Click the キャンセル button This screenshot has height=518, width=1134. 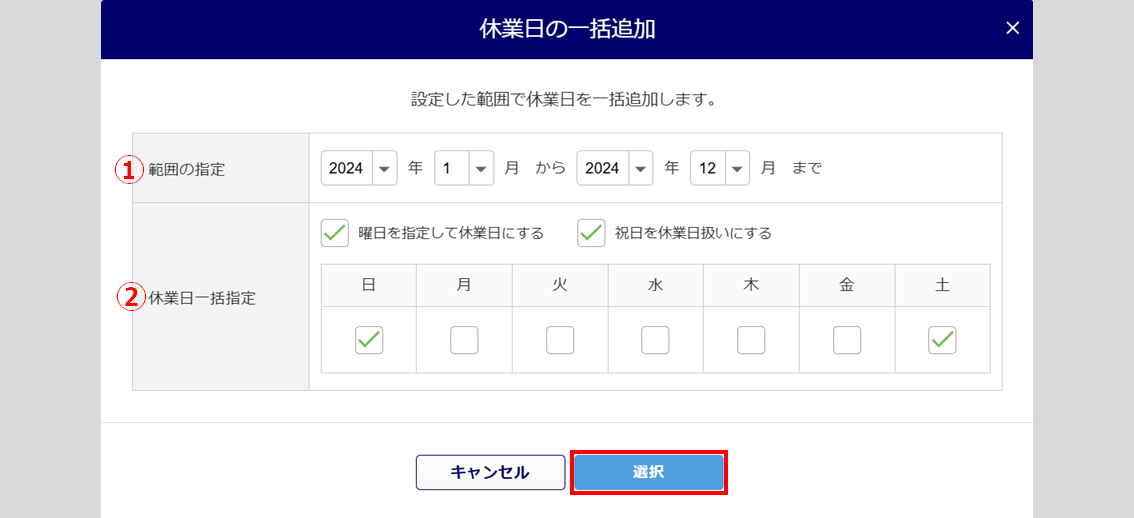pos(490,472)
